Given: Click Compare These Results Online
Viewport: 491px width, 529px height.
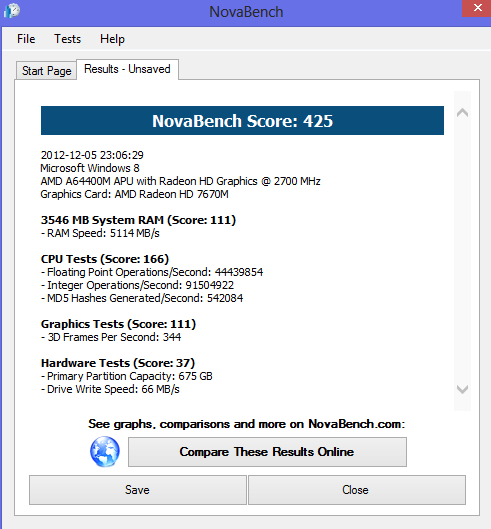Looking at the screenshot, I should point(267,452).
